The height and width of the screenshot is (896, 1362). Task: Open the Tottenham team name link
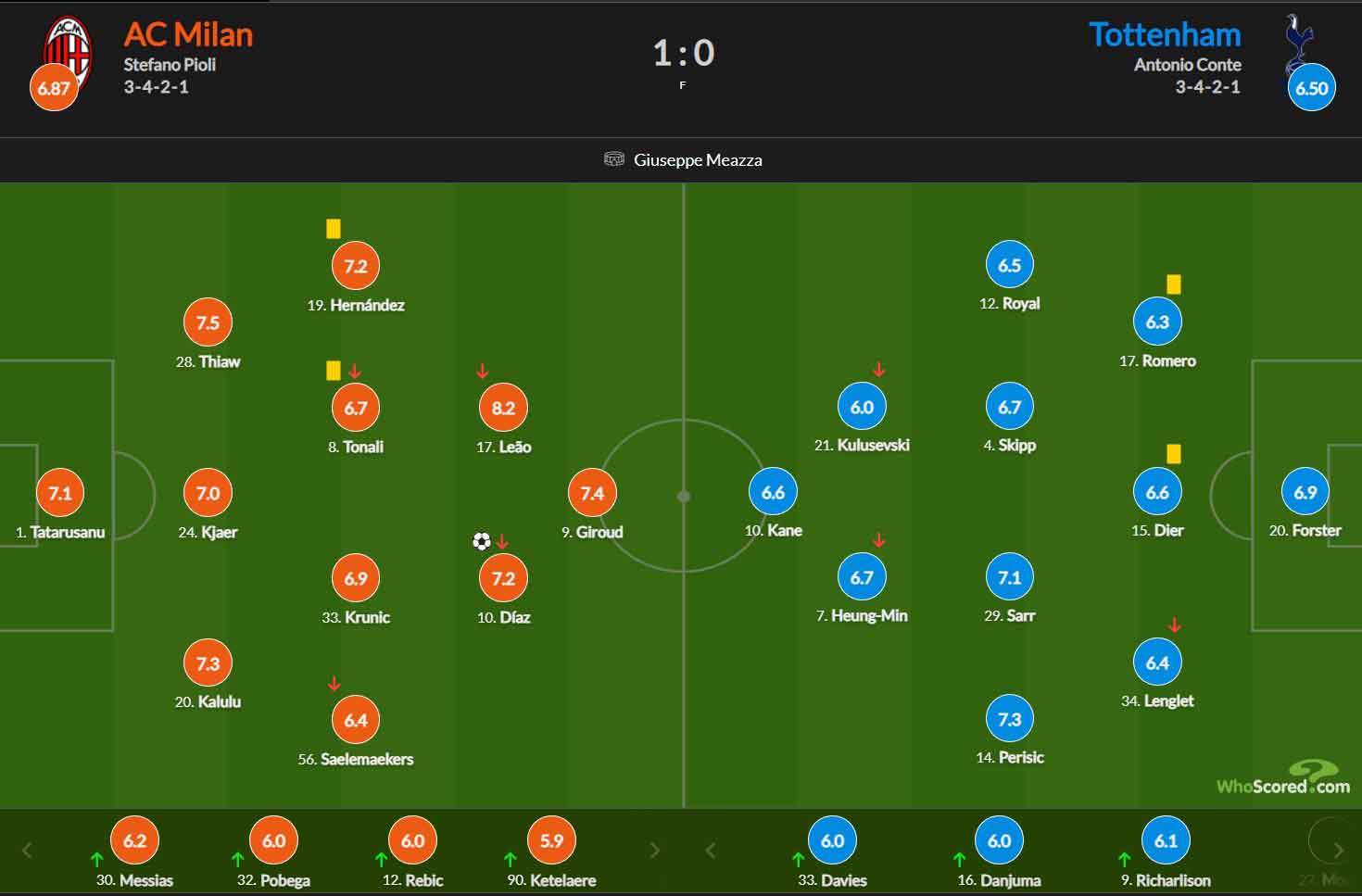coord(1165,34)
